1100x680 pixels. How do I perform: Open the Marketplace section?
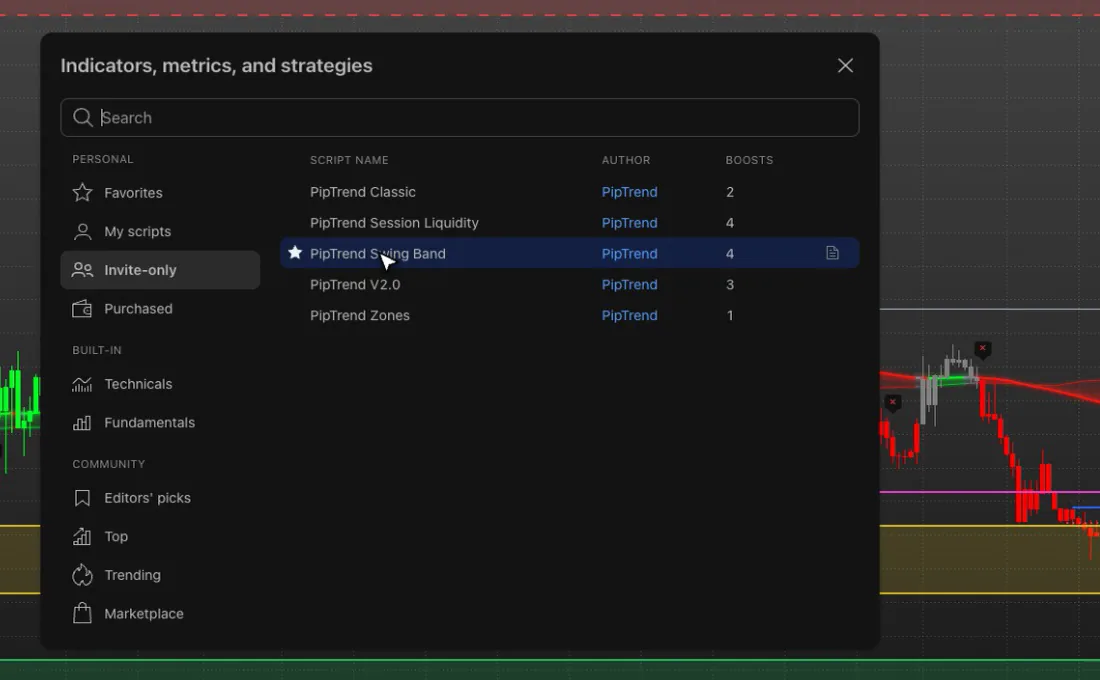tap(160, 613)
